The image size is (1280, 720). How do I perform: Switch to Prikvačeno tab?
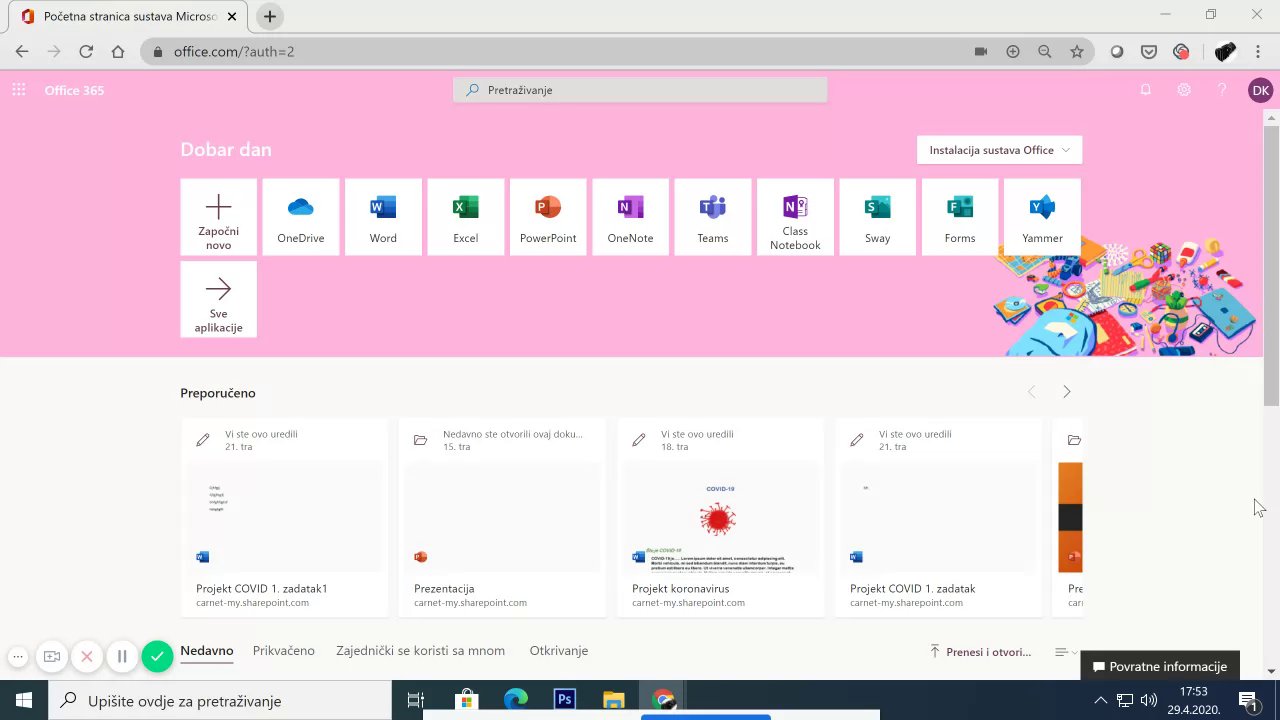[x=284, y=651]
